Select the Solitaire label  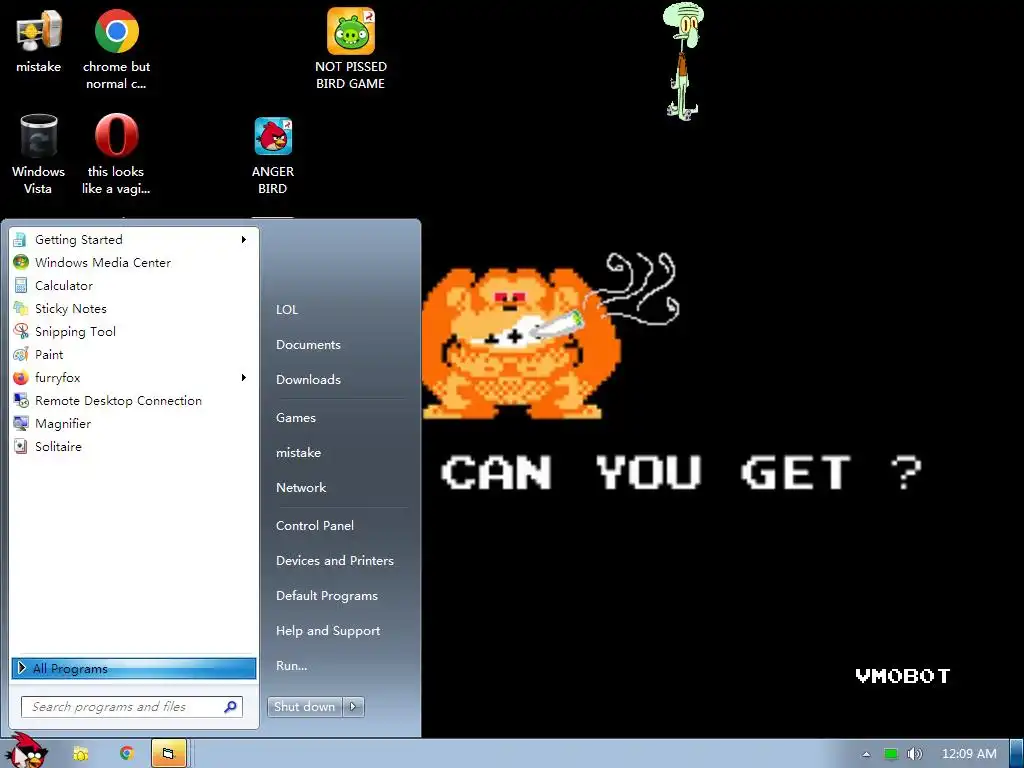coord(58,447)
